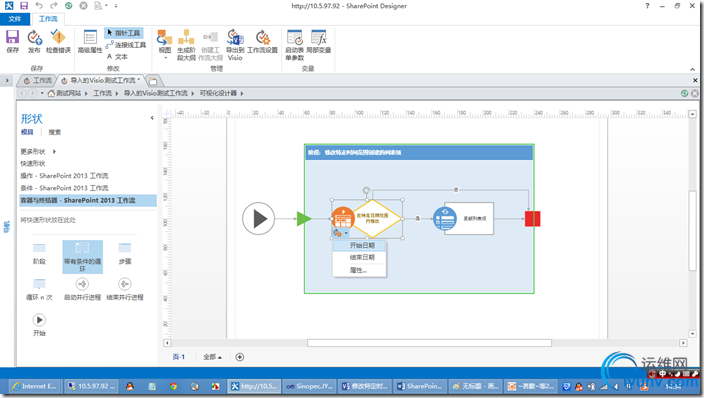Click the Help question mark icon
Viewport: 704px width, 398px height.
click(x=647, y=6)
